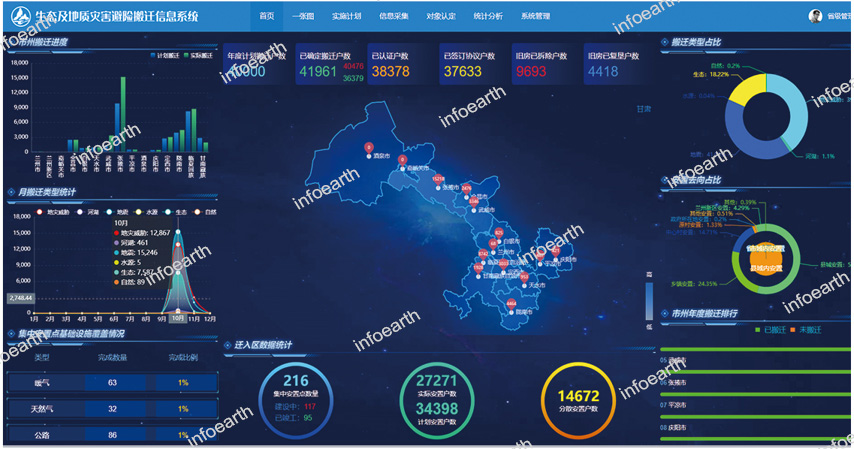The width and height of the screenshot is (854, 449).
Task: Click the 嘉峪关市 map marker pin
Action: pos(402,160)
